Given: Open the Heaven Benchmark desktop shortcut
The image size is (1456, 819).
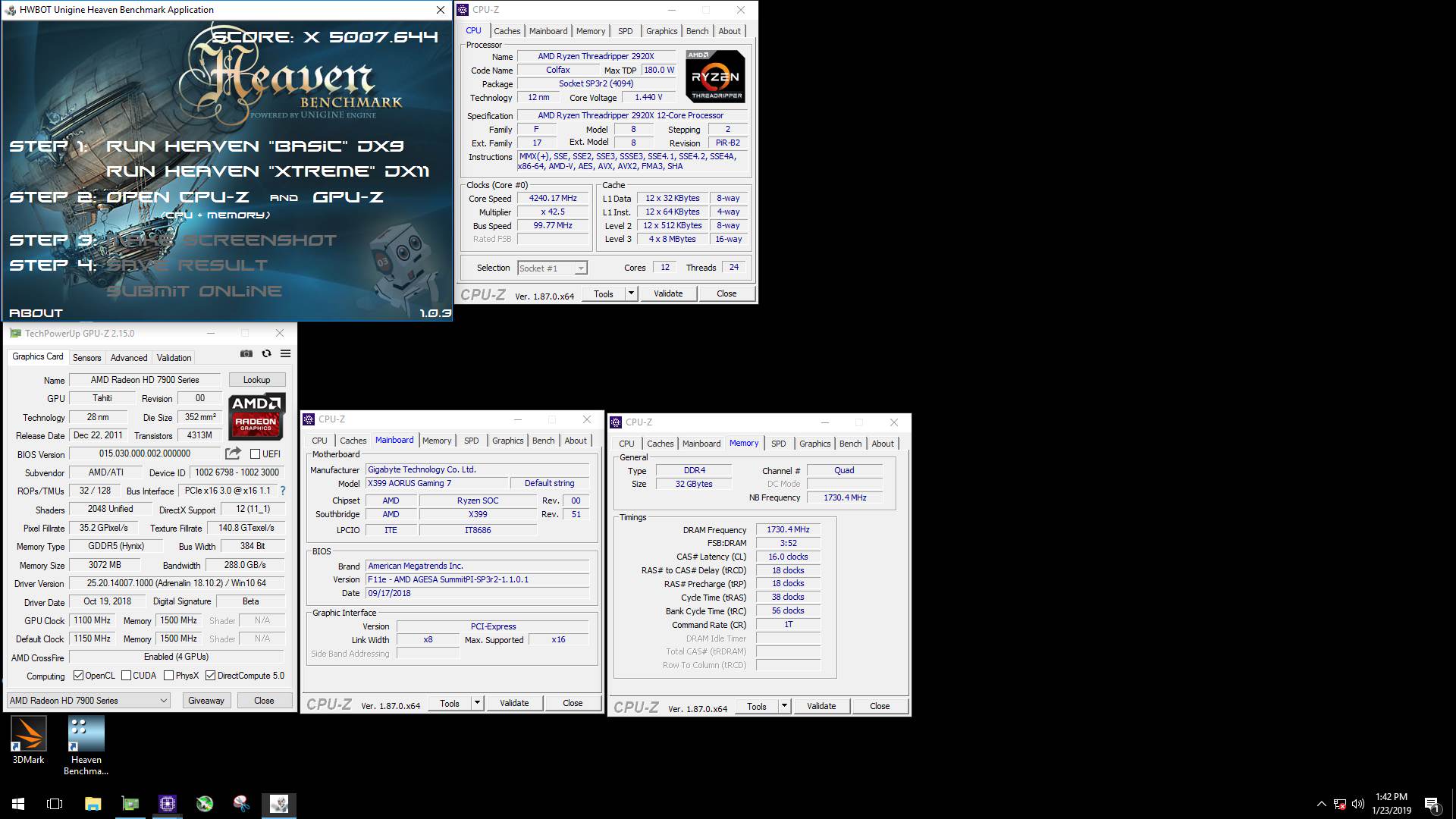Looking at the screenshot, I should click(x=86, y=746).
